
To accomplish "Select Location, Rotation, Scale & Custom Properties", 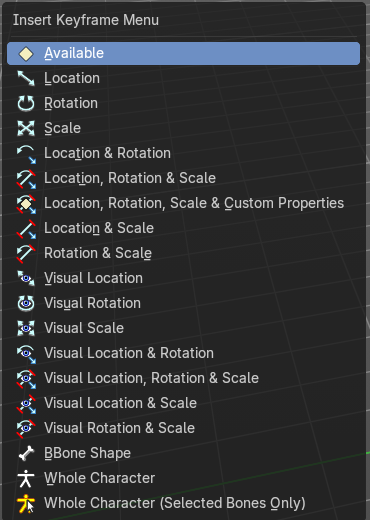I will (183, 203).
